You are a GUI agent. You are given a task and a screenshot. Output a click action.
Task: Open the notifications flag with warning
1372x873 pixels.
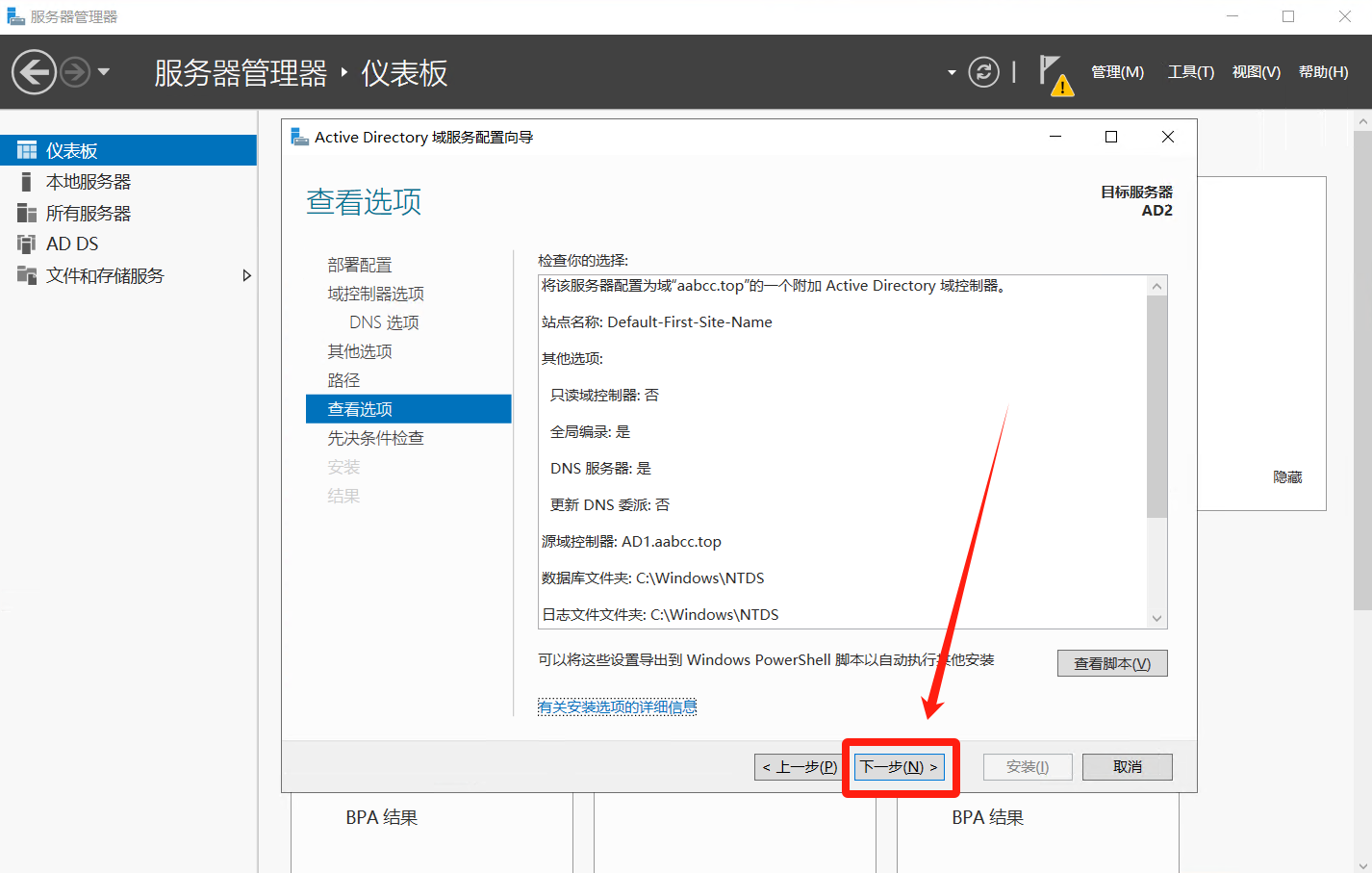pos(1054,74)
